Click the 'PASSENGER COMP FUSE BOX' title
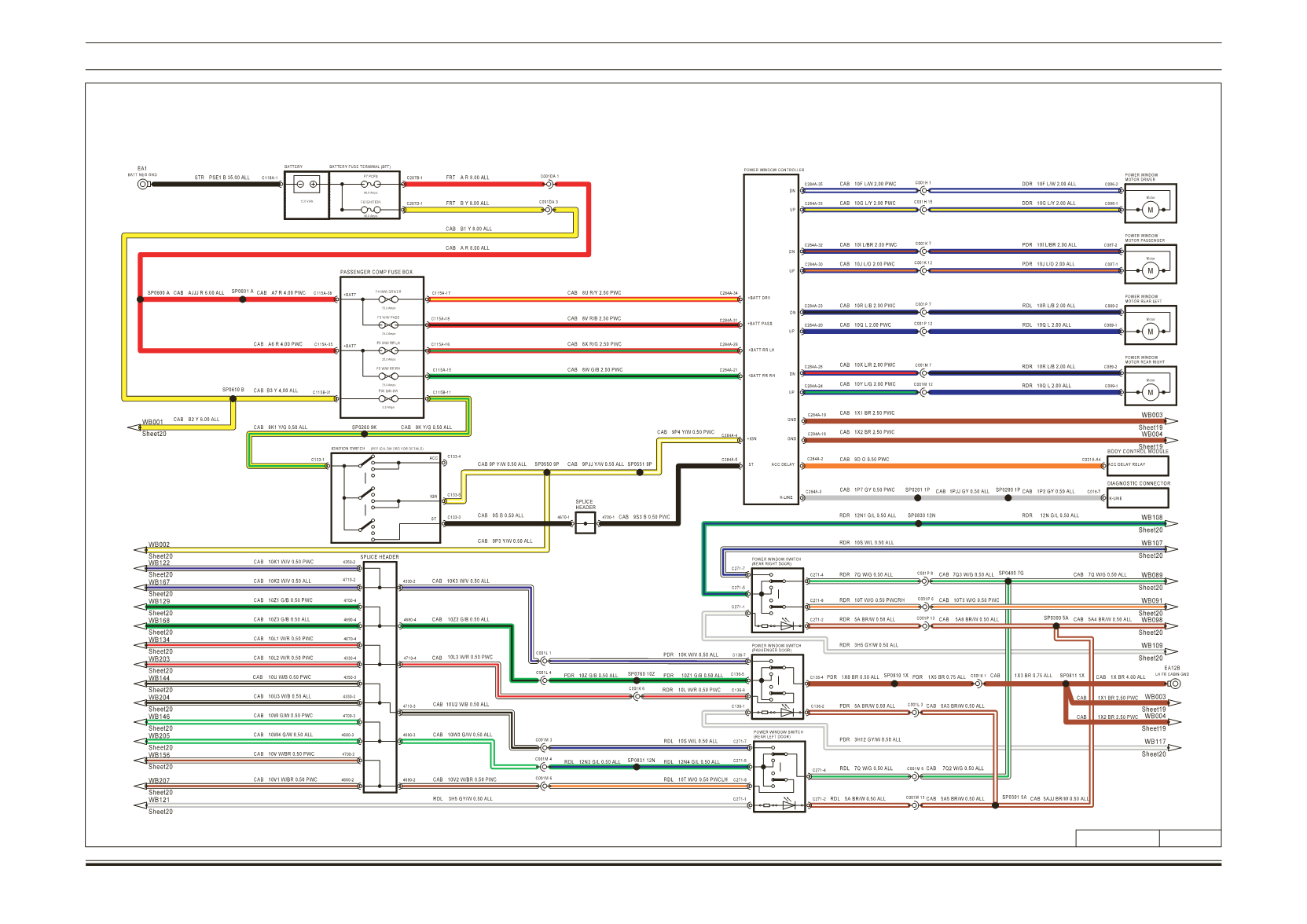Viewport: 1307px width, 924px height. [376, 273]
